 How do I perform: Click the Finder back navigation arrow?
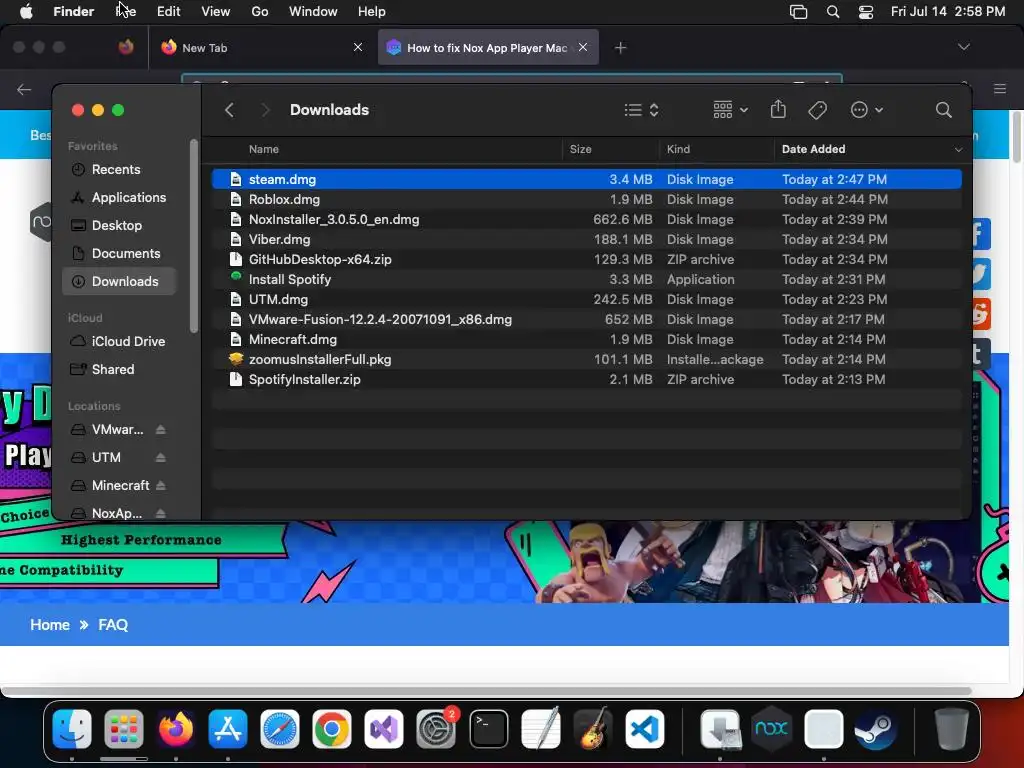(x=229, y=110)
